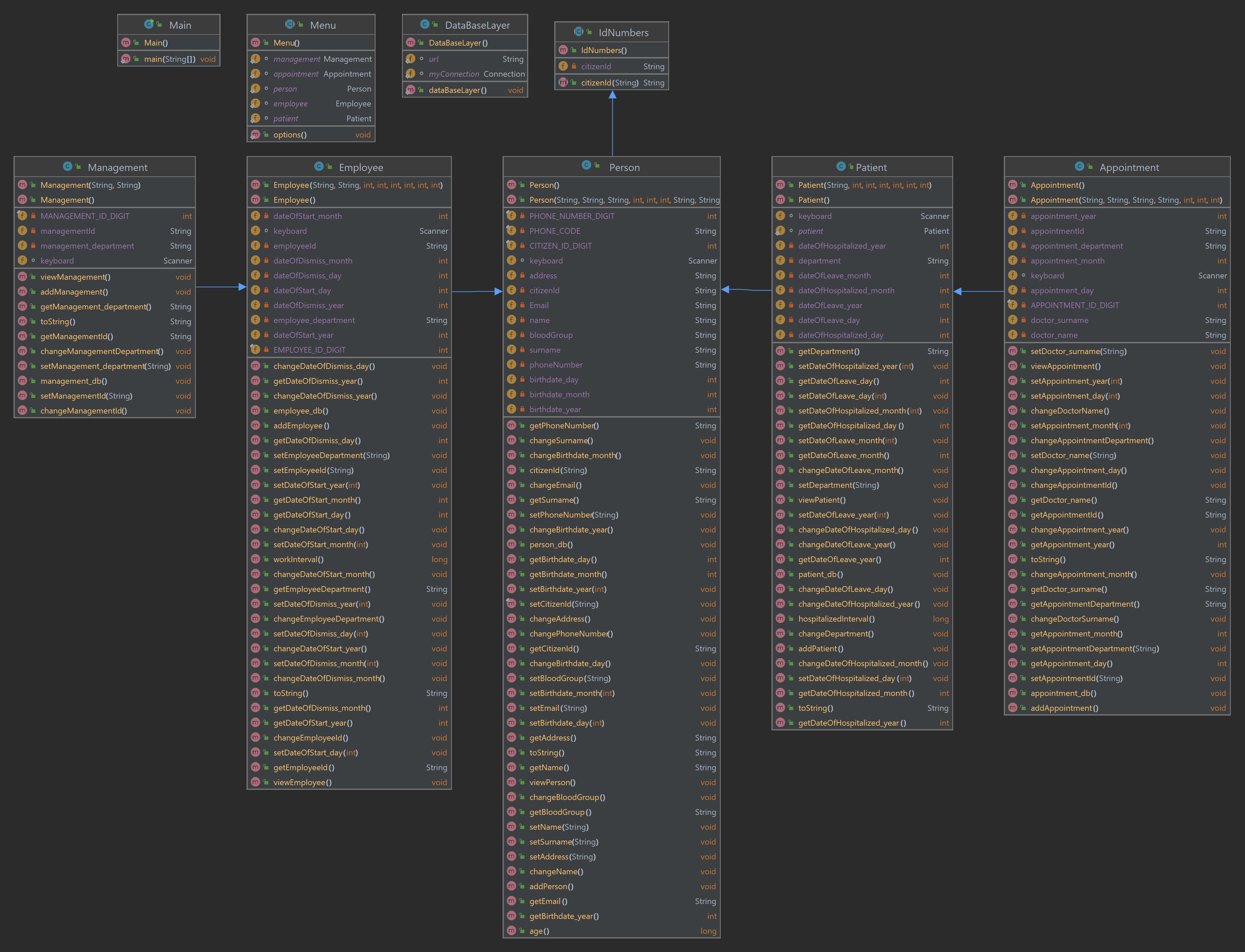
Task: Select viewEmployee() method in Employee class
Action: 302,782
